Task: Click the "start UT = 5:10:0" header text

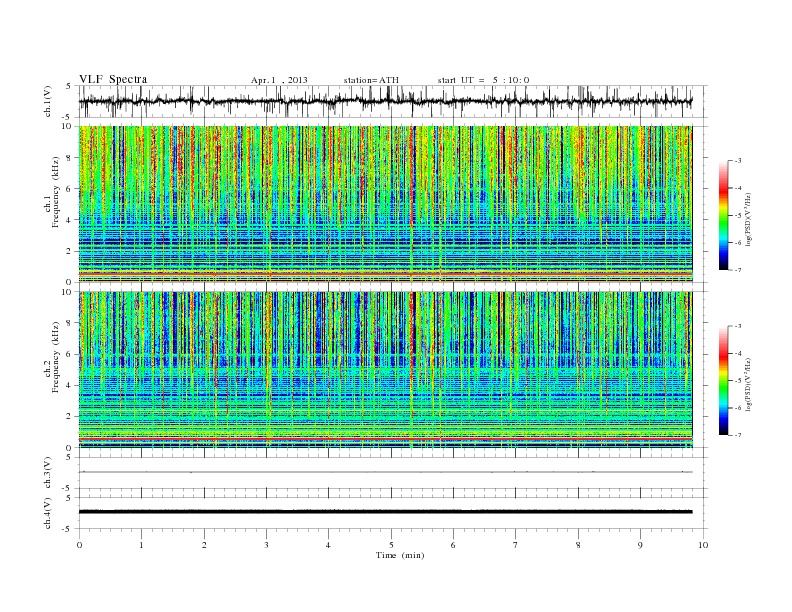Action: (483, 80)
